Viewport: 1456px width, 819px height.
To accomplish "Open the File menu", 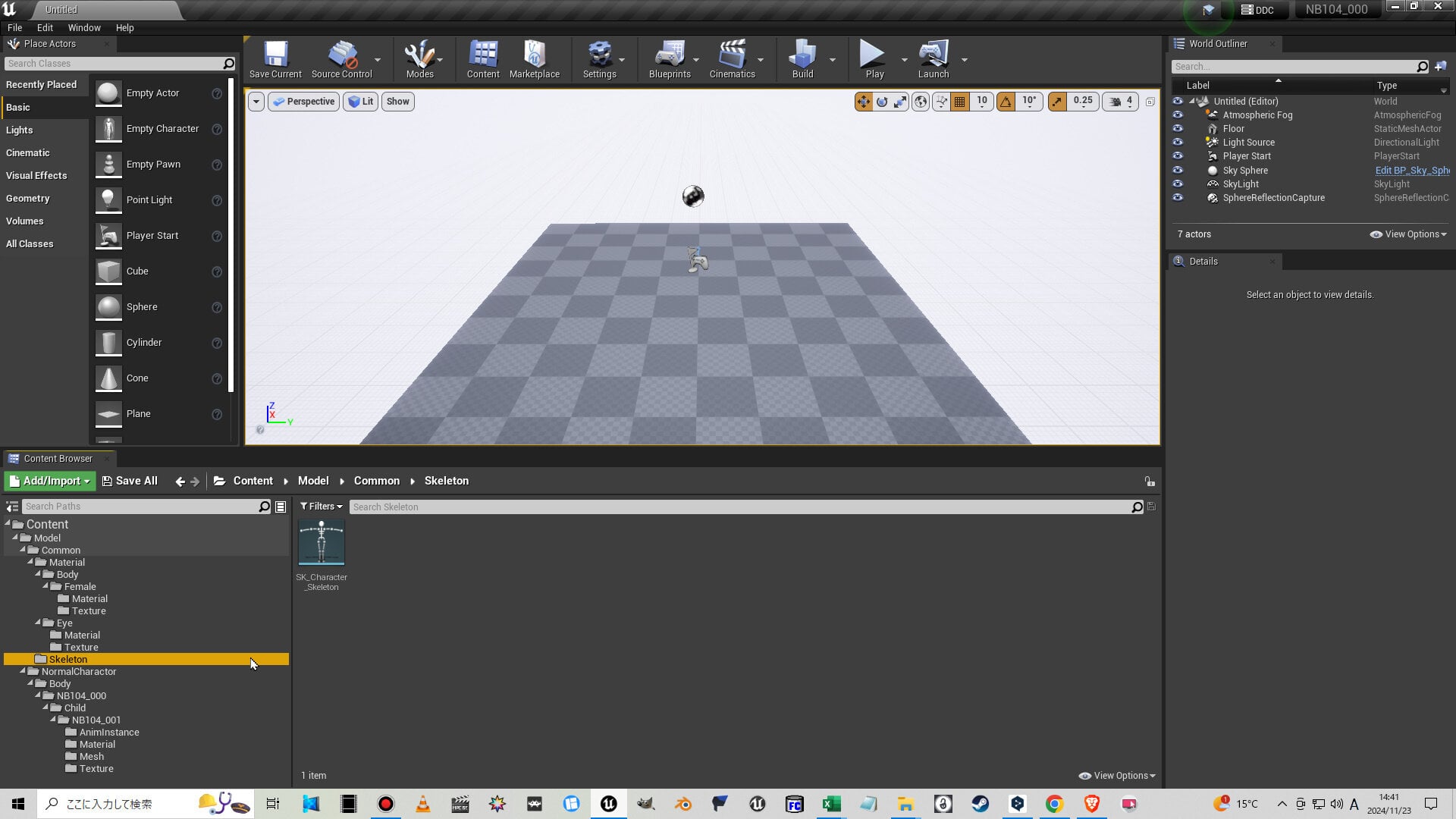I will 14,28.
